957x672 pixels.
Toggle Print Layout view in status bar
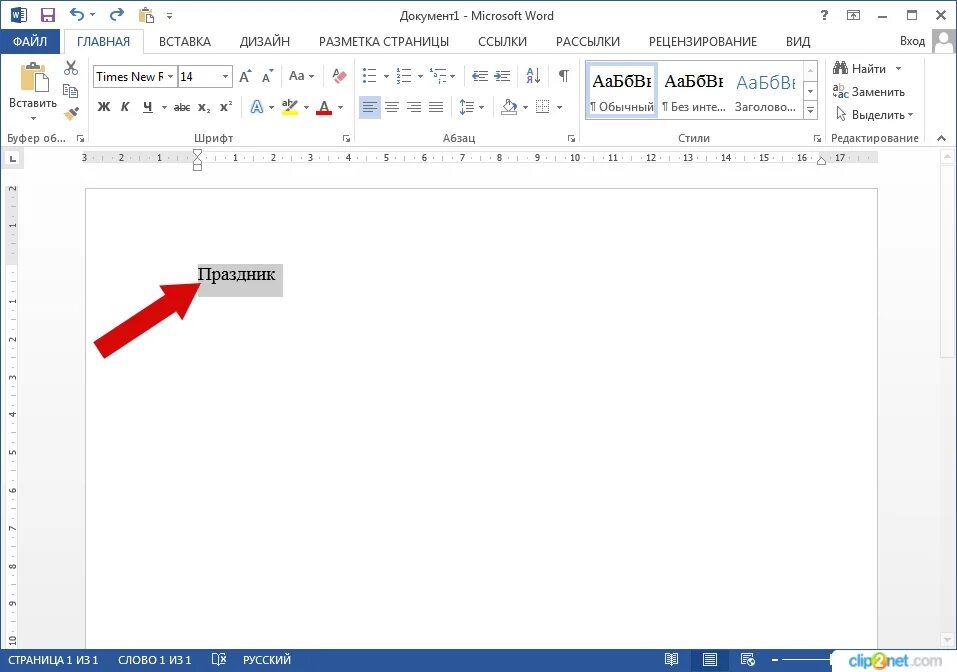coord(709,660)
